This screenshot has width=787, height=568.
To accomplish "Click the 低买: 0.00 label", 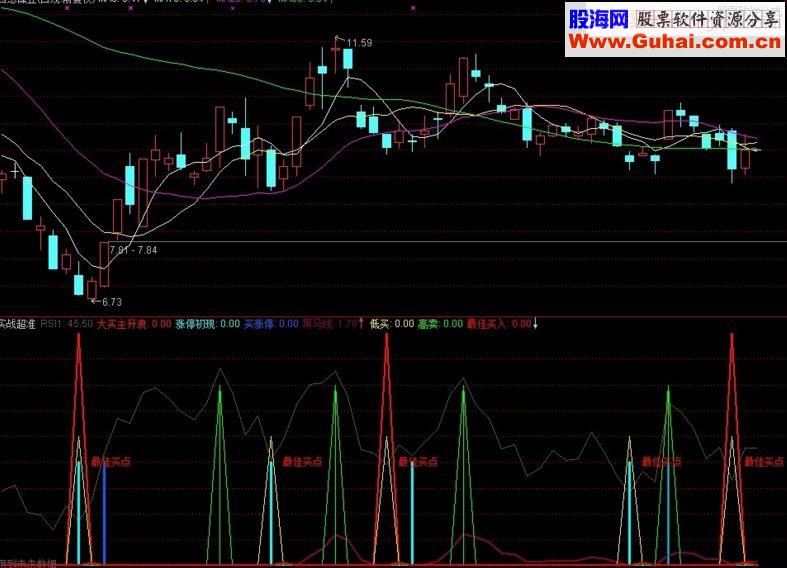I will click(392, 324).
